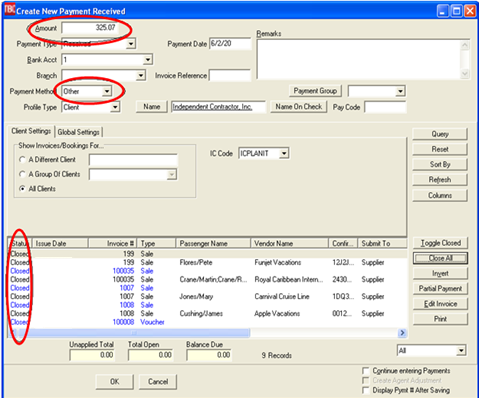Screen dimensions: 479x398
Task: Click the Total Open value field
Action: click(x=150, y=355)
